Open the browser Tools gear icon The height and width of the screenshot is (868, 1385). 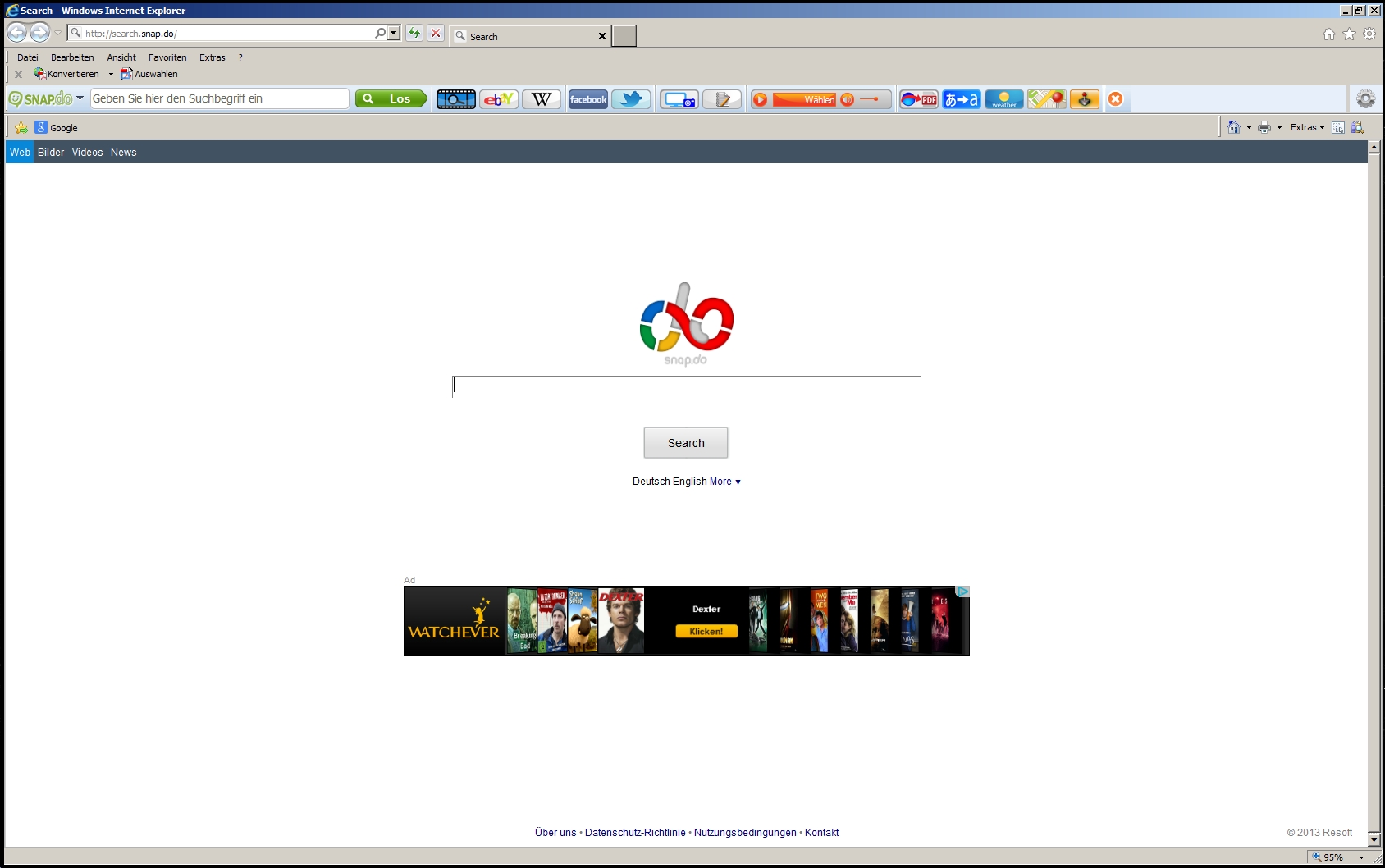pos(1369,34)
